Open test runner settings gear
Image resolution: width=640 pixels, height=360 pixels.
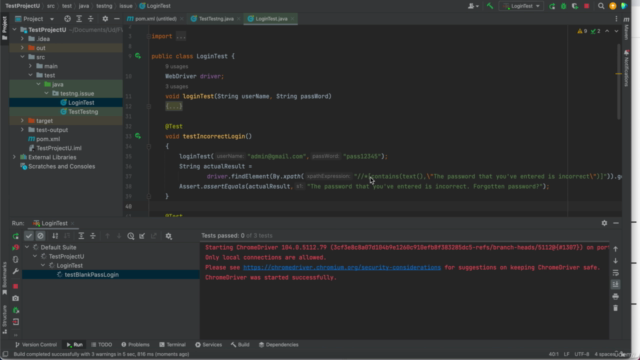click(169, 236)
